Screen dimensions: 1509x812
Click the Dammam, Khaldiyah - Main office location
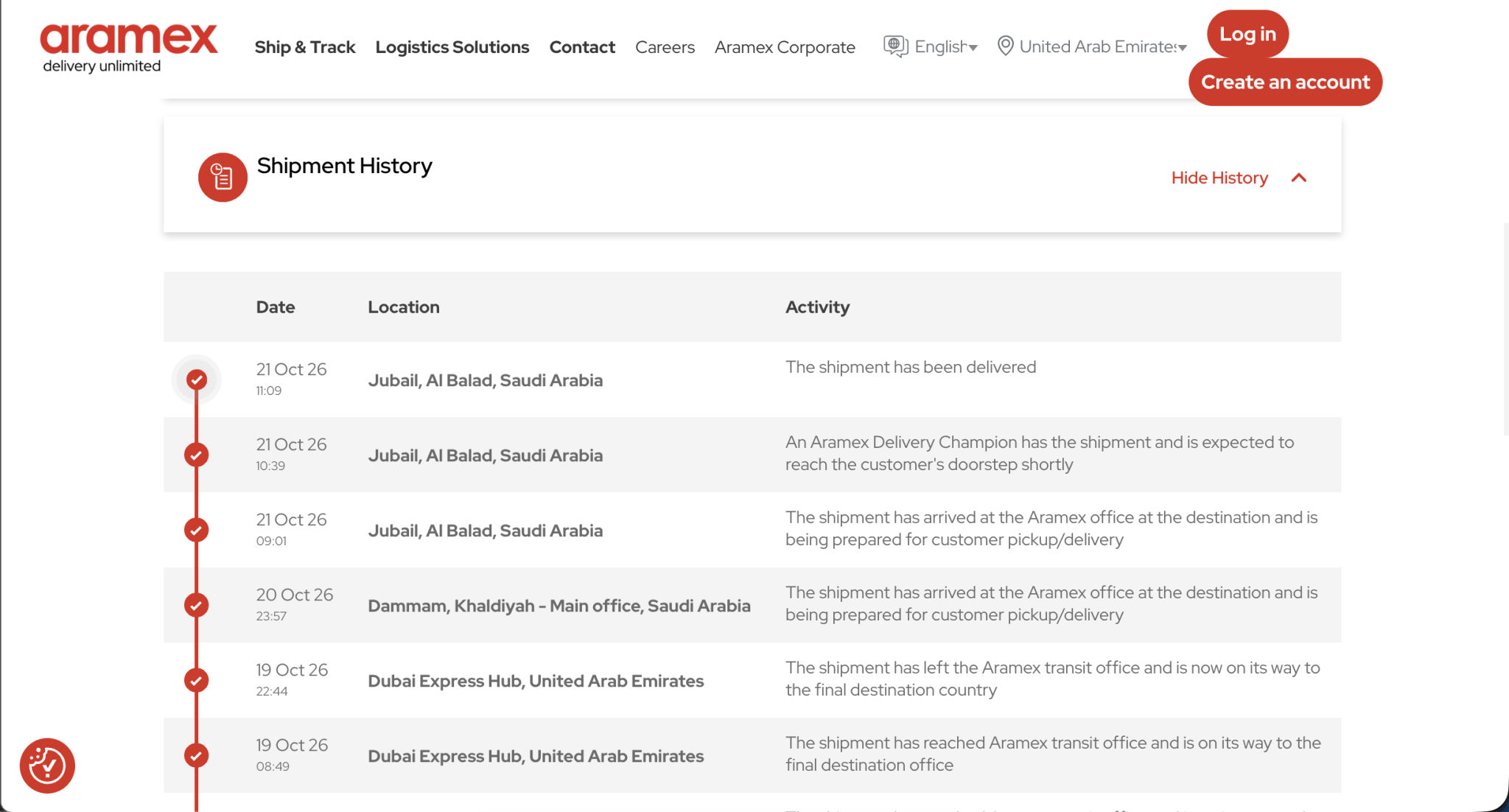(x=559, y=606)
